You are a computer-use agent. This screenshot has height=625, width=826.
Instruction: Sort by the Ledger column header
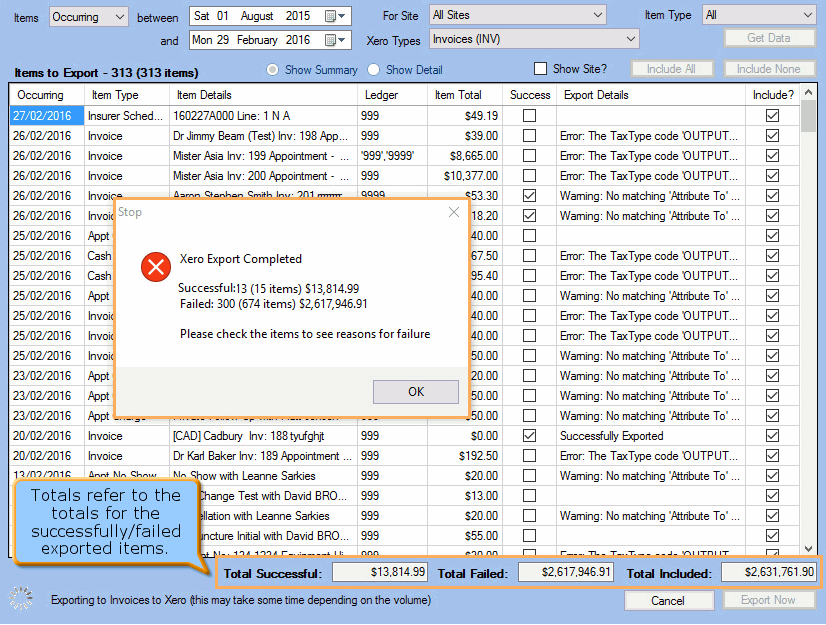coord(392,95)
